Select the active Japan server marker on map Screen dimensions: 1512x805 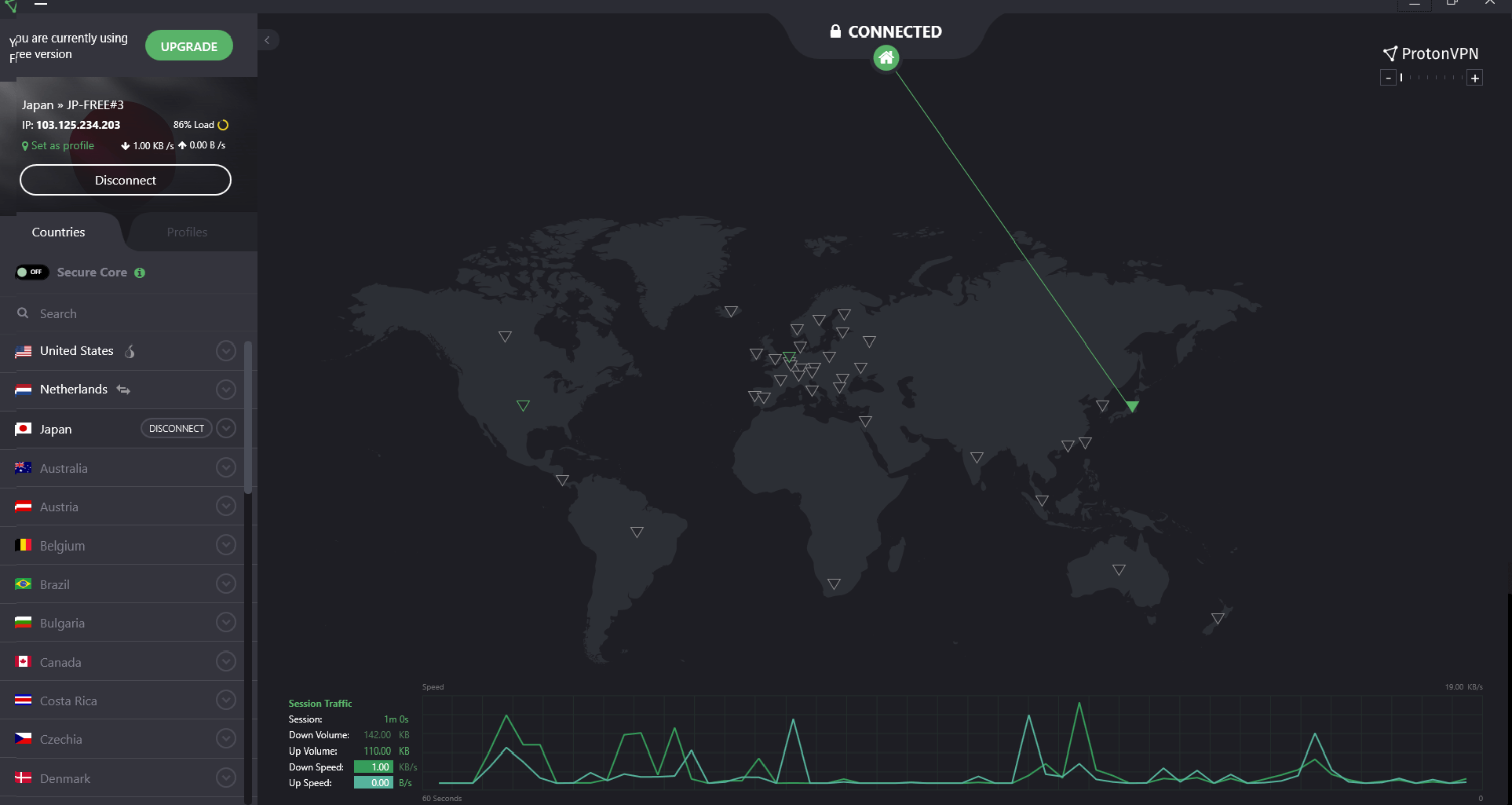point(1132,406)
